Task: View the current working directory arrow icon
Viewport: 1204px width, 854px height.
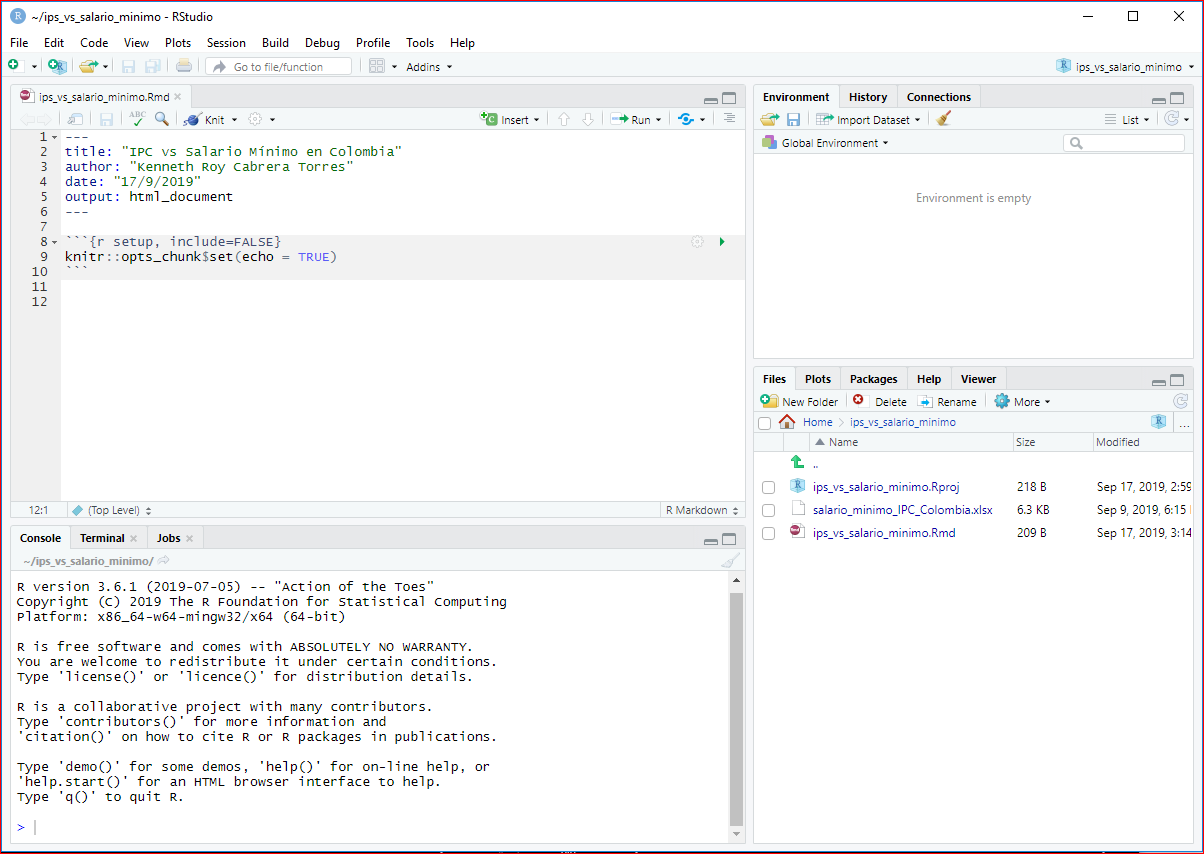Action: tap(164, 560)
